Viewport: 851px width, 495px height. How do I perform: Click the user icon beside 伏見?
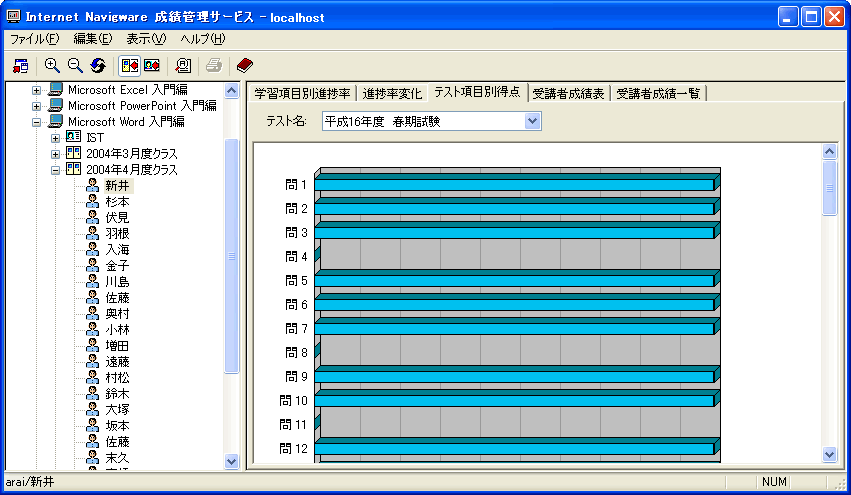click(93, 217)
